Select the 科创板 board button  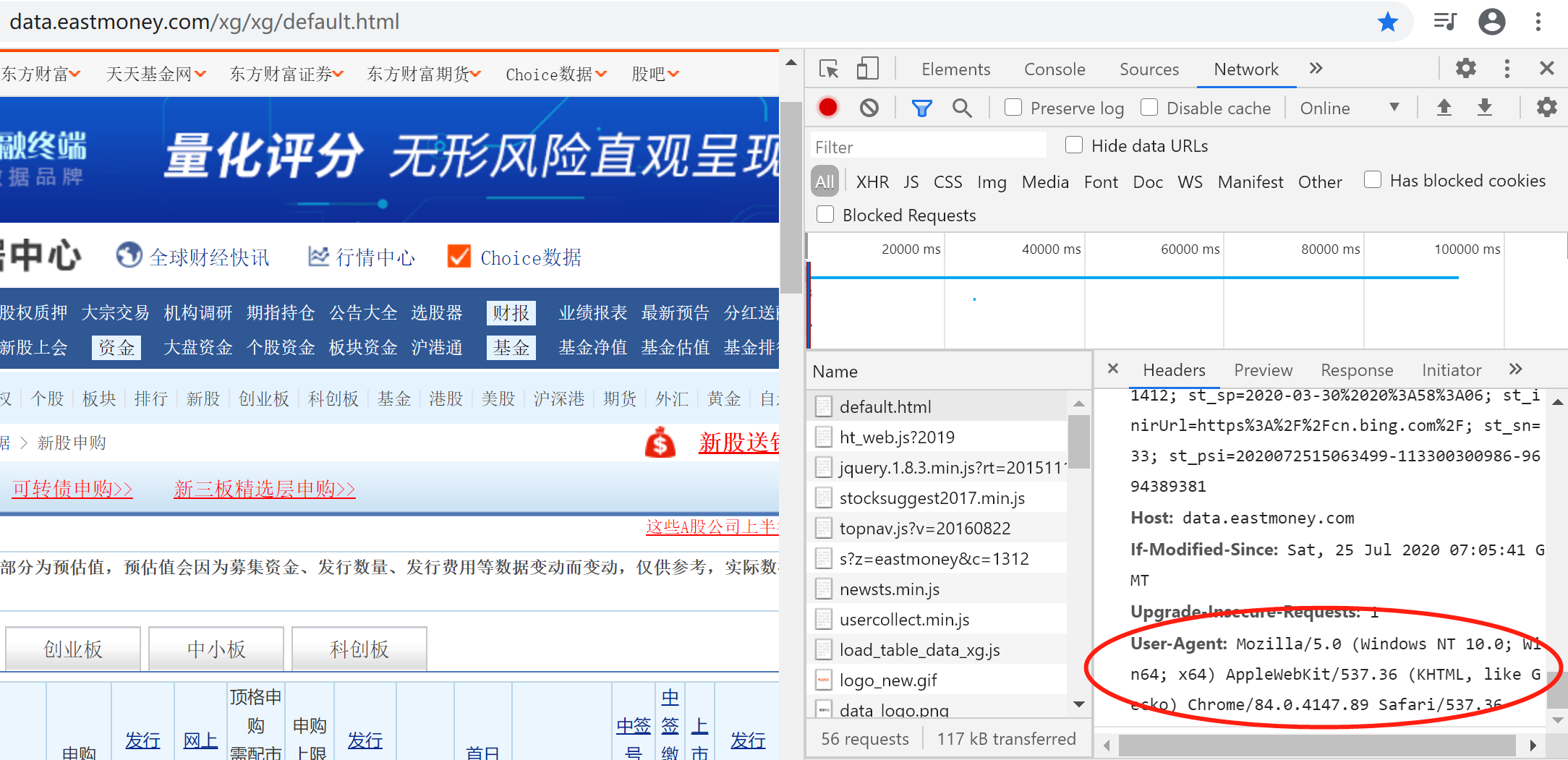pos(359,649)
